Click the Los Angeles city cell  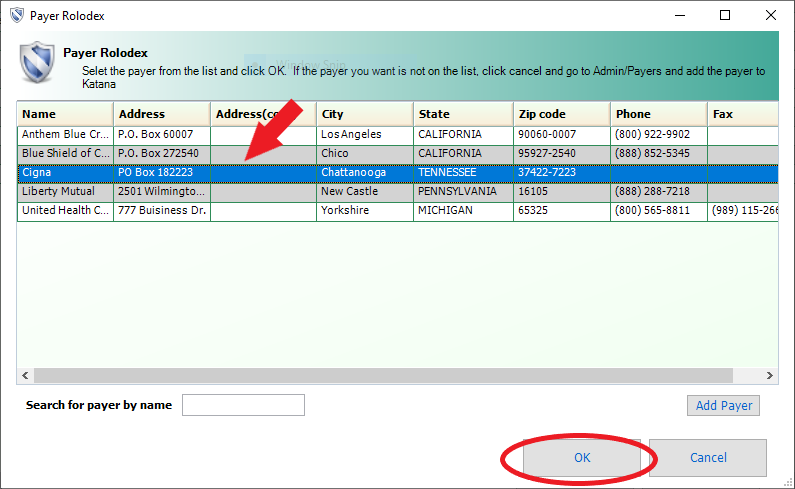point(365,134)
